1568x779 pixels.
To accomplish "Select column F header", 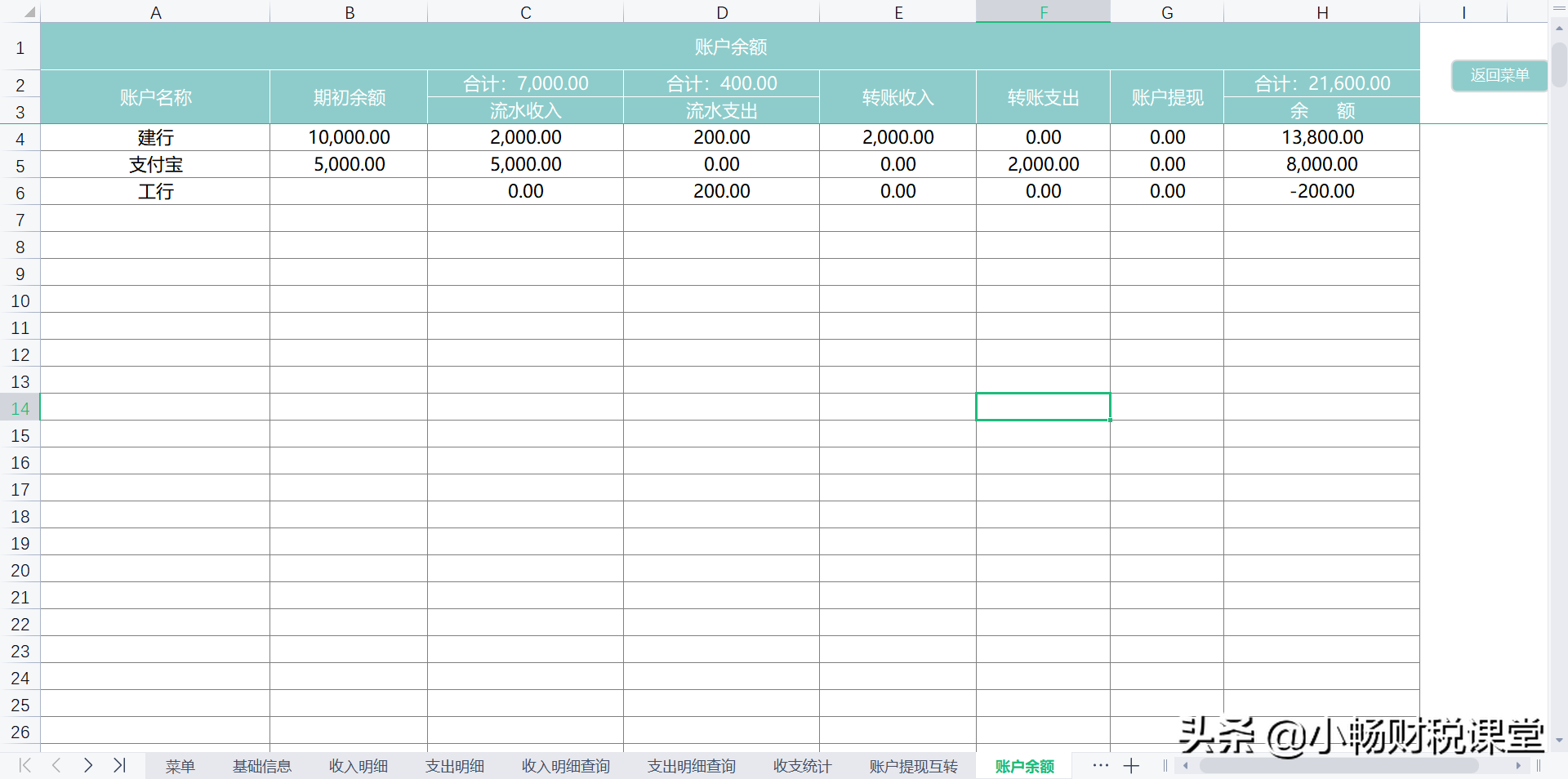I will pyautogui.click(x=1043, y=12).
